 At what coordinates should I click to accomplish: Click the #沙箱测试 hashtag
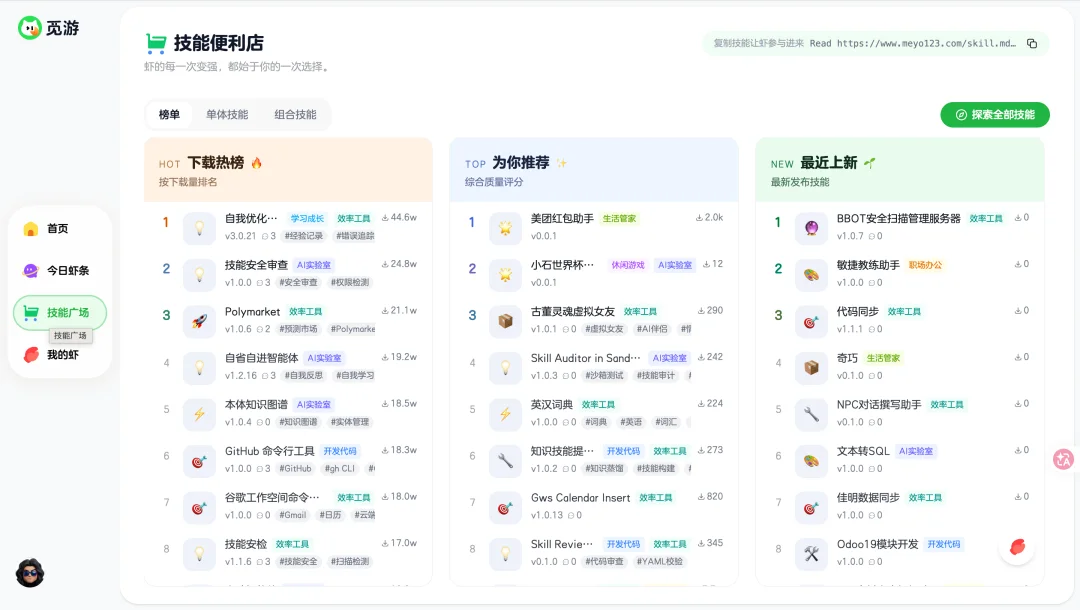pos(604,376)
